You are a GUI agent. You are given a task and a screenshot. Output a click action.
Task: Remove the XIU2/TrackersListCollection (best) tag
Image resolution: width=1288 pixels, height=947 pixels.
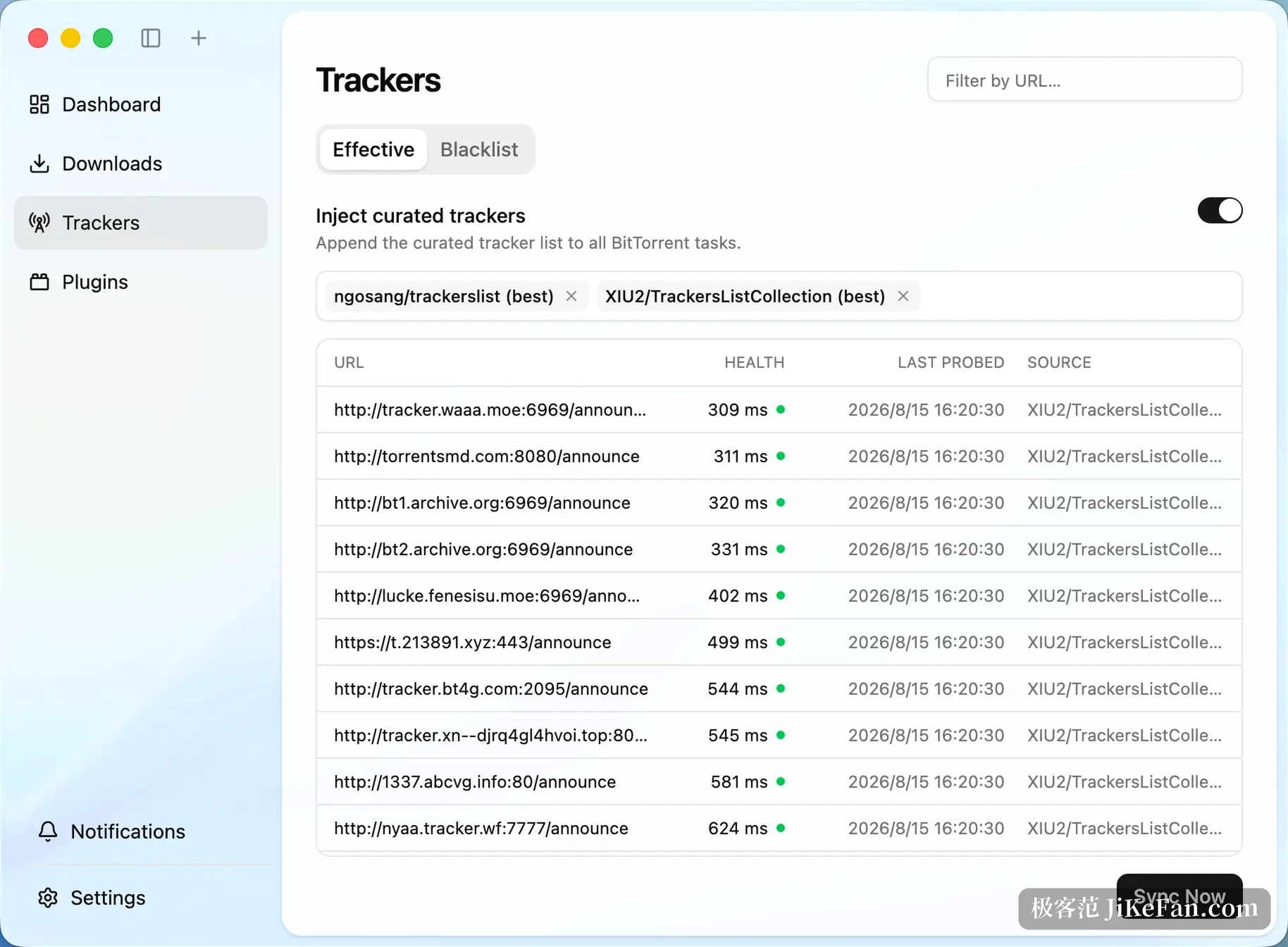coord(903,296)
